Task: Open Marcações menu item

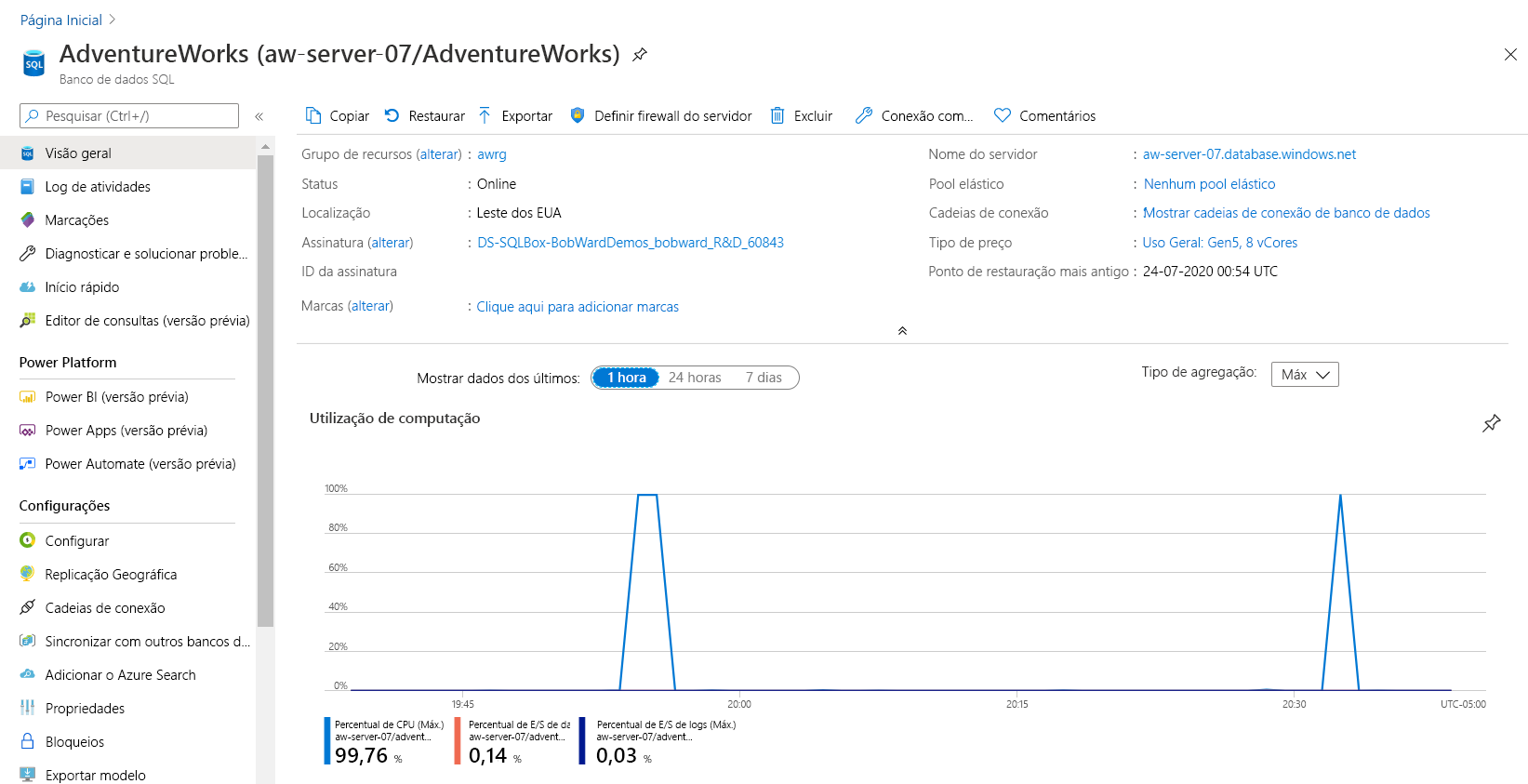Action: click(128, 219)
